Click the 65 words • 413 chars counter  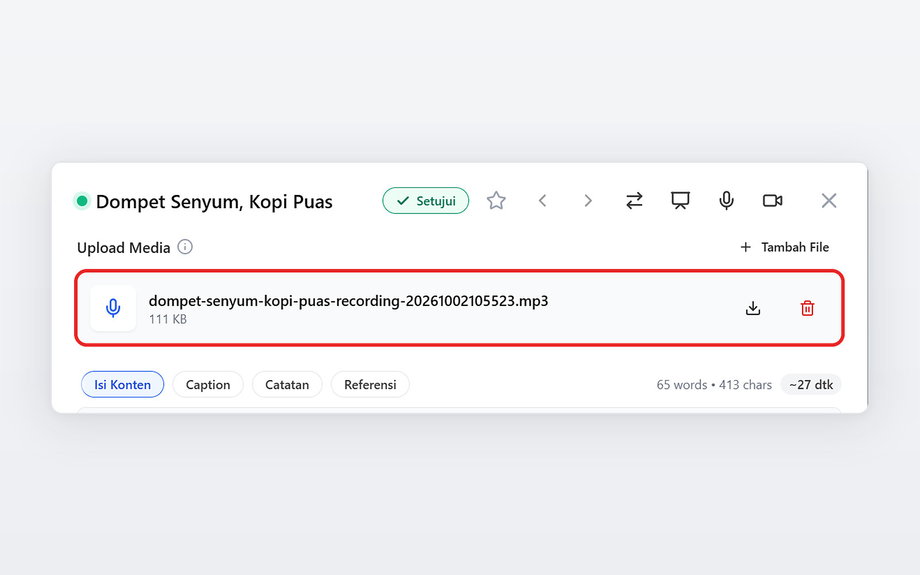(714, 385)
